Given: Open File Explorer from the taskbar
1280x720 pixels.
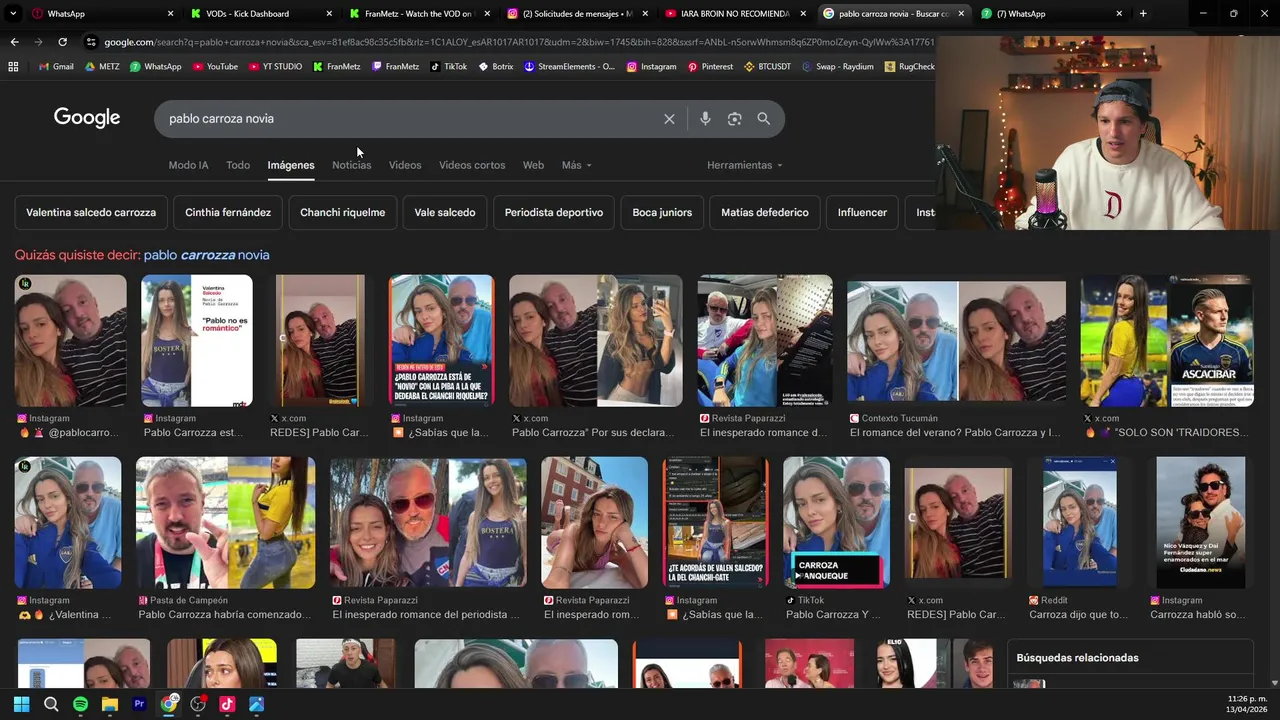Looking at the screenshot, I should [110, 704].
